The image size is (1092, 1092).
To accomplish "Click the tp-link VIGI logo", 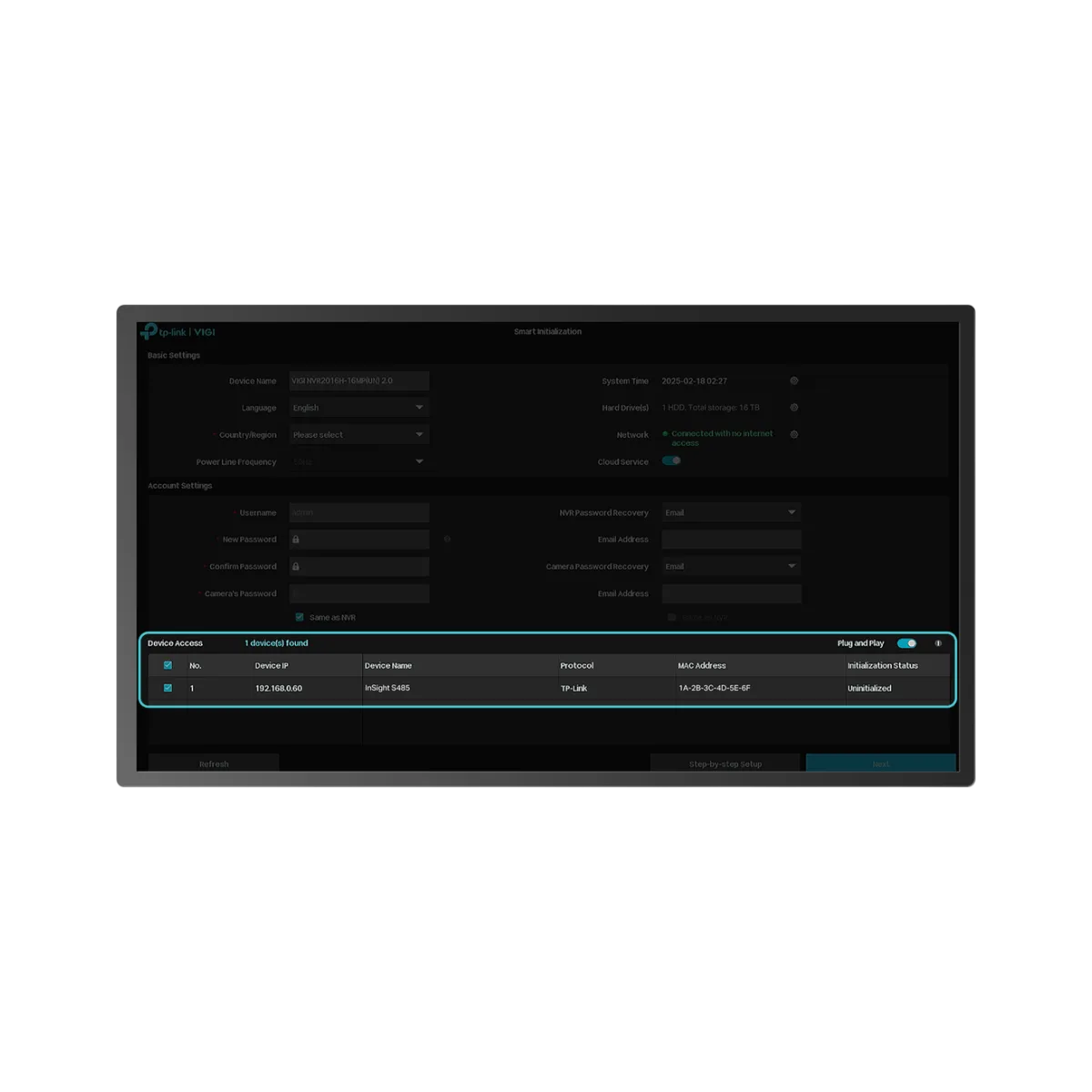I will pos(178,332).
